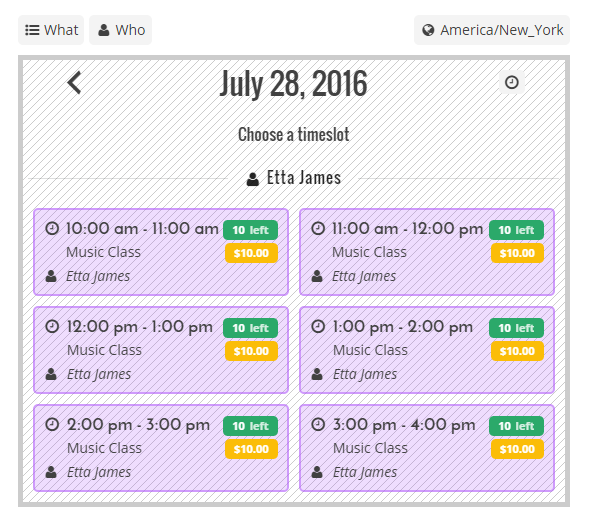Go back with the left arrow chevron
The image size is (589, 522).
pyautogui.click(x=74, y=82)
